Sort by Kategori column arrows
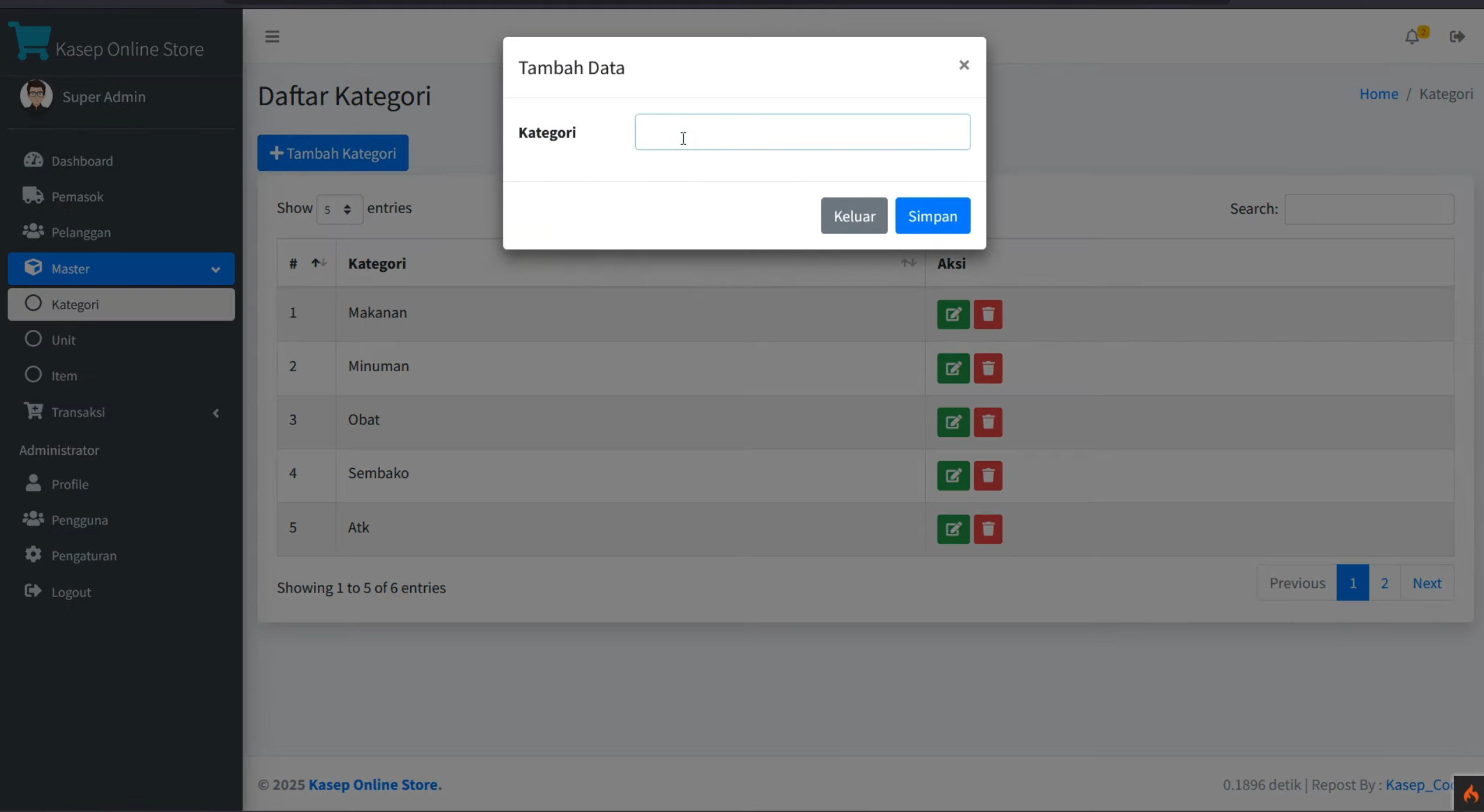The width and height of the screenshot is (1484, 812). coord(908,263)
